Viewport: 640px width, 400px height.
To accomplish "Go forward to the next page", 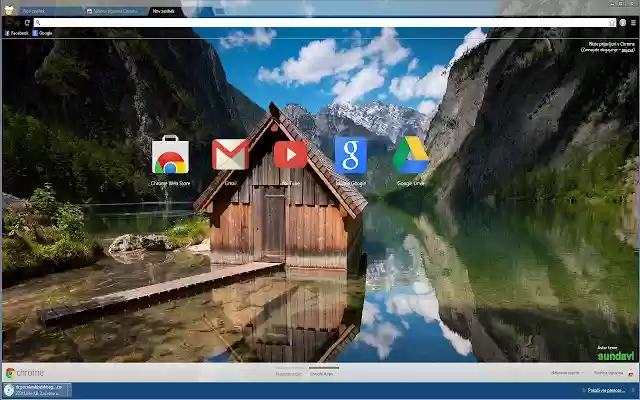I will 18,23.
